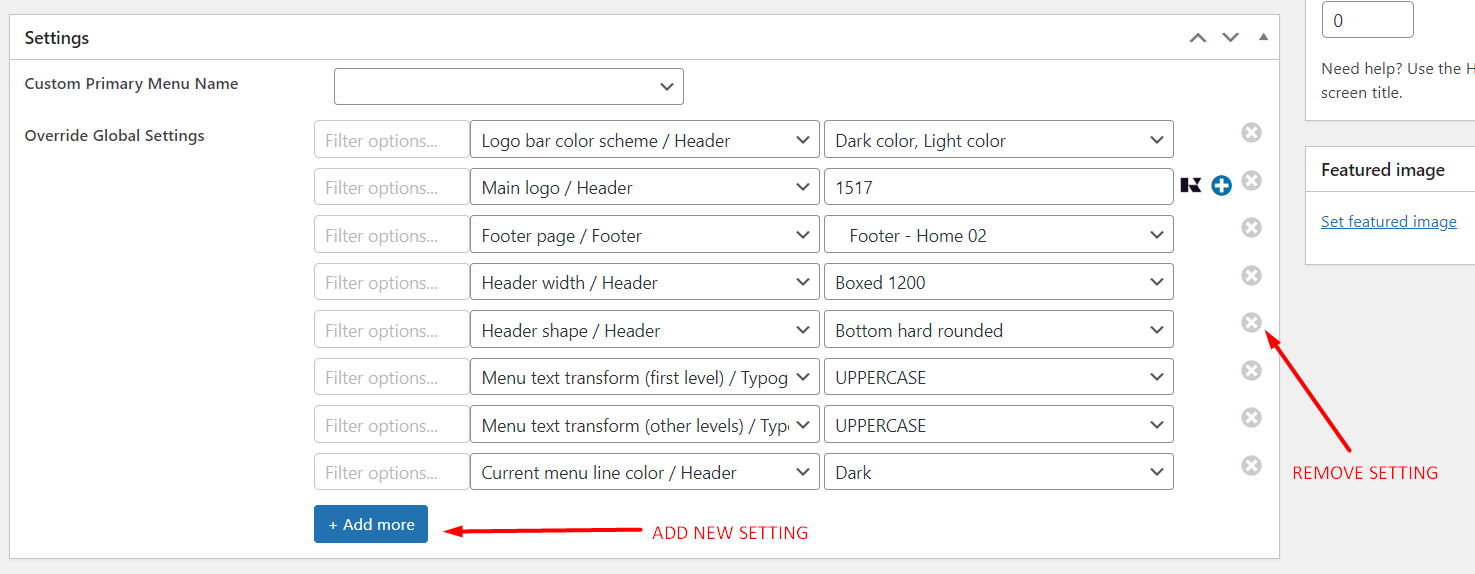The width and height of the screenshot is (1475, 574).
Task: Remove Menu text transform (first level) row
Action: point(1251,370)
